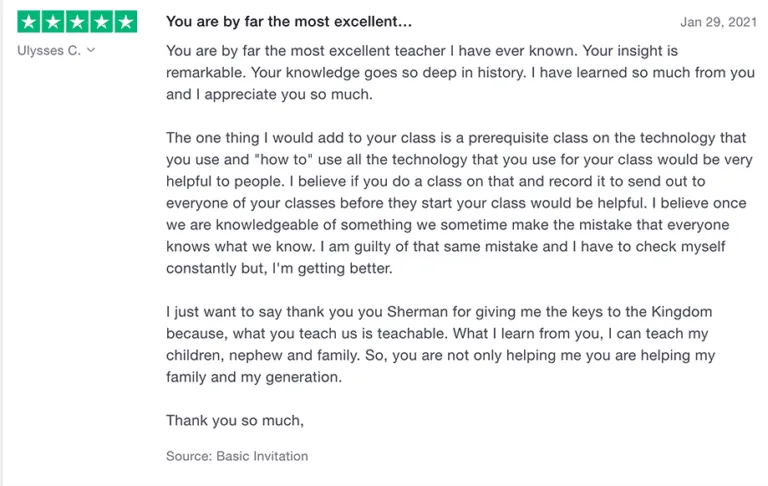Open reviewer name Ulysses C.
This screenshot has height=486, width=768.
tap(49, 50)
